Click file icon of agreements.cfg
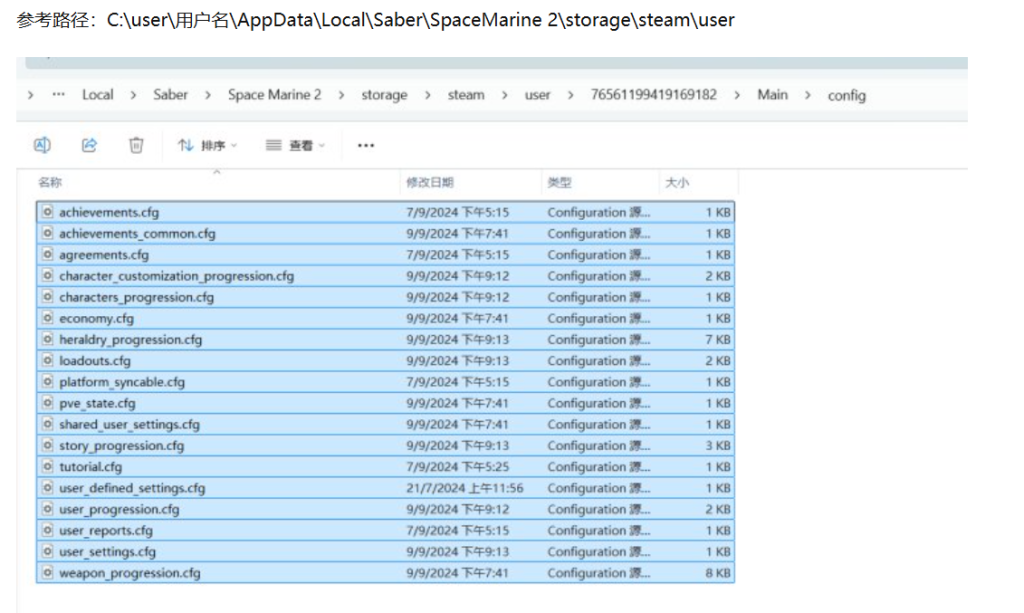This screenshot has width=1024, height=613. pyautogui.click(x=47, y=254)
